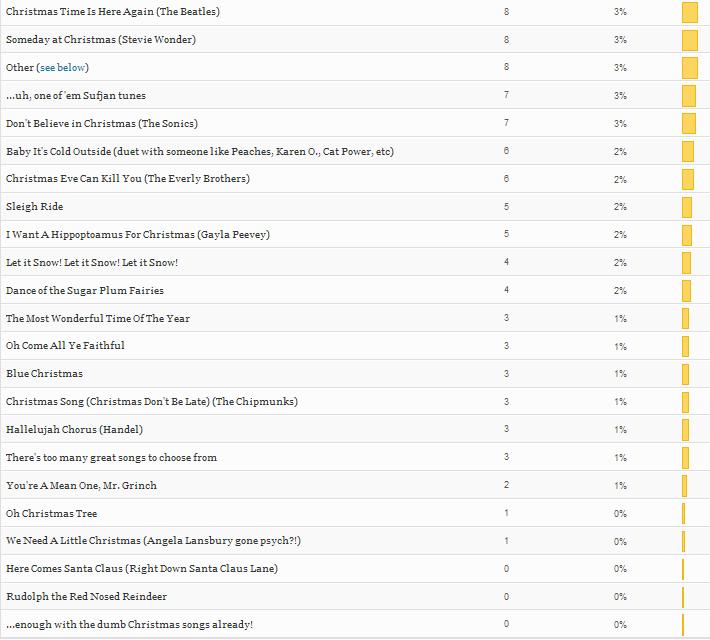The width and height of the screenshot is (710, 640).
Task: Click the vote count for We Need A Little Christmas
Action: [x=507, y=541]
